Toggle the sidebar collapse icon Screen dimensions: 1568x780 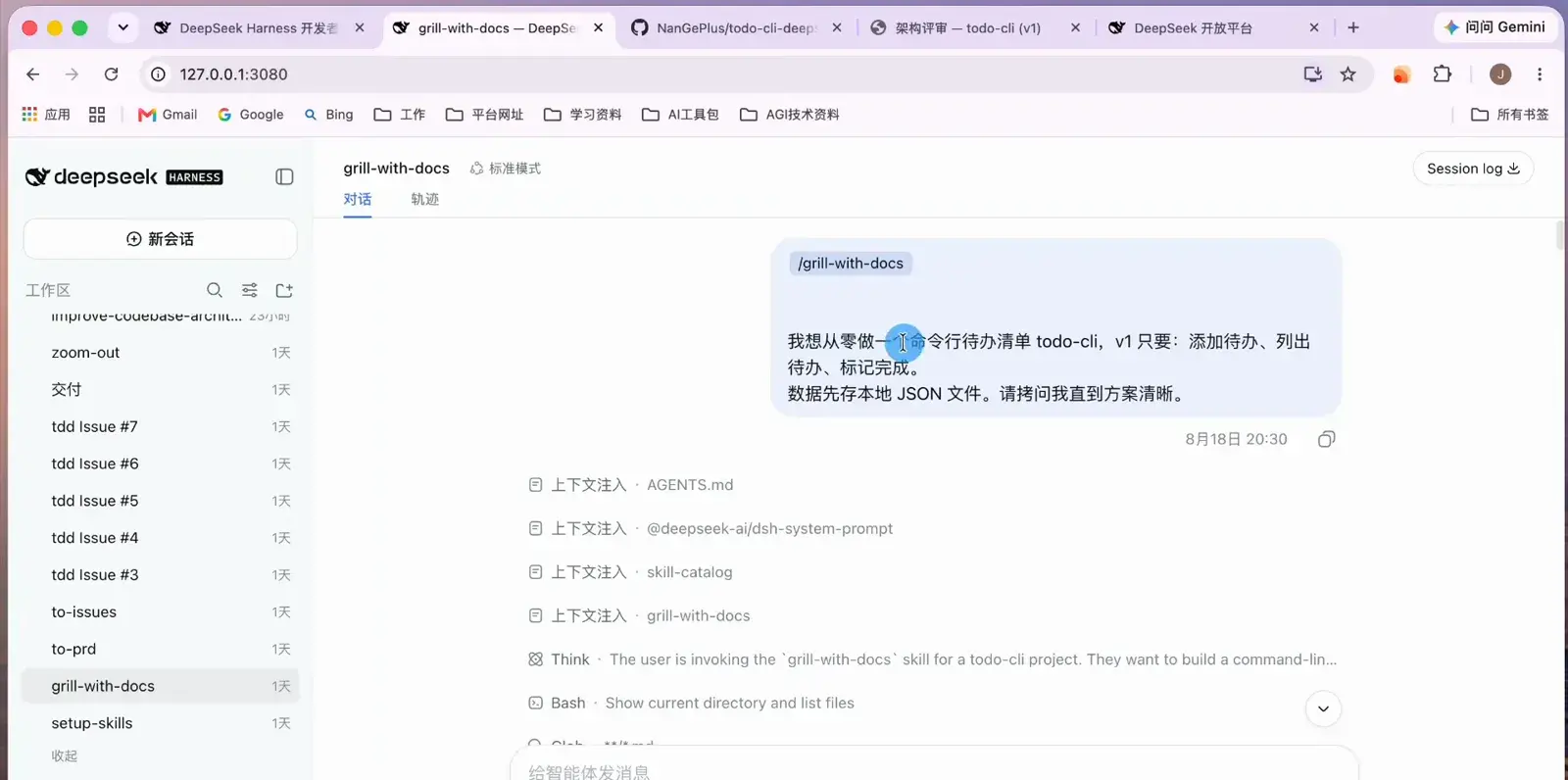coord(284,176)
